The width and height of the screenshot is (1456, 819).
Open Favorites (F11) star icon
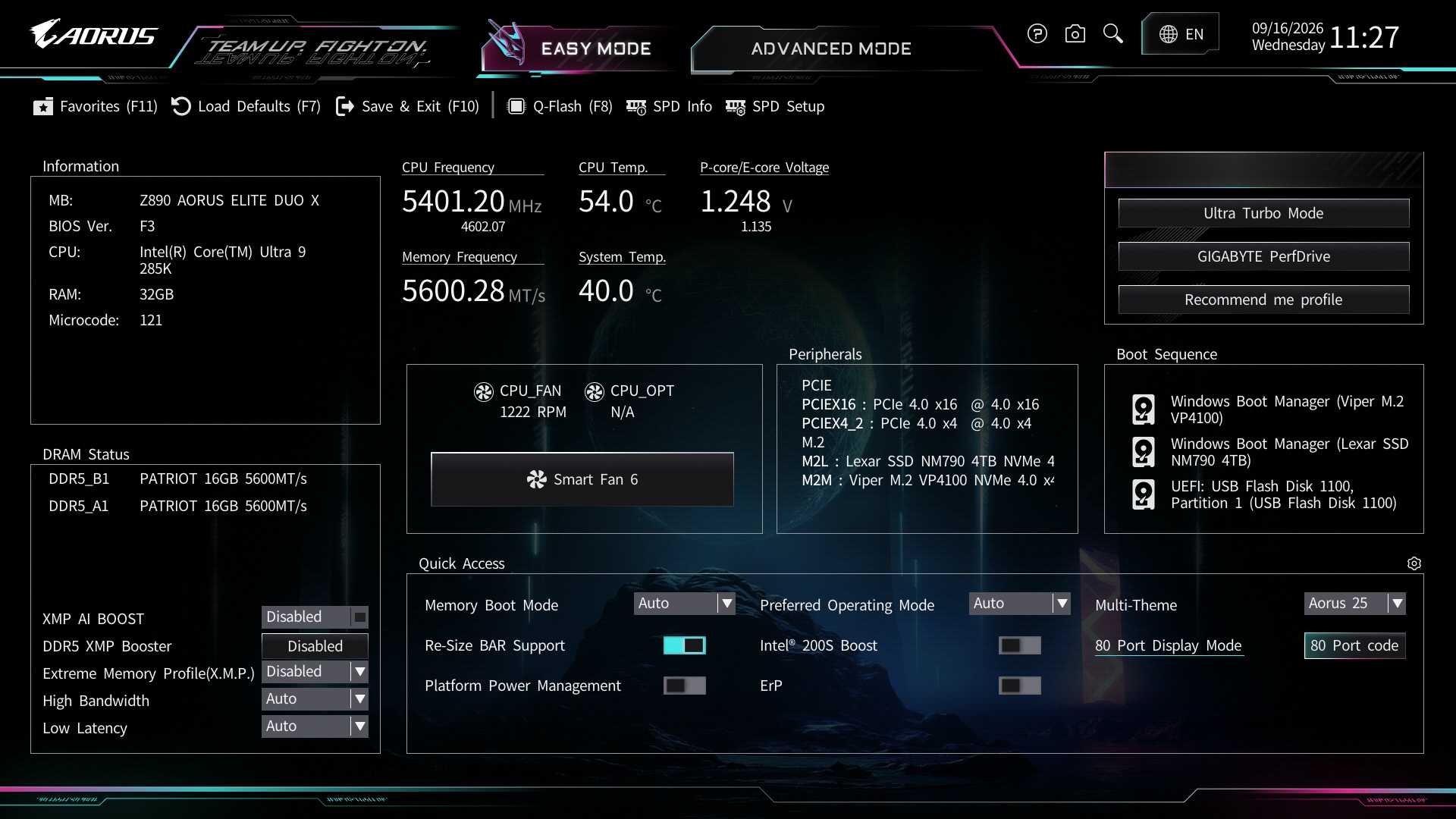pyautogui.click(x=43, y=107)
